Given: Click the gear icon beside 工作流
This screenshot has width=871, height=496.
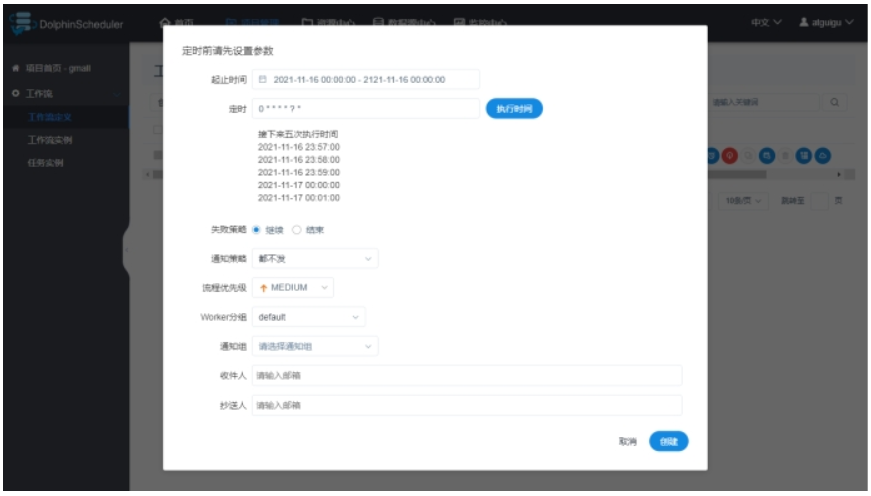Looking at the screenshot, I should click(16, 93).
